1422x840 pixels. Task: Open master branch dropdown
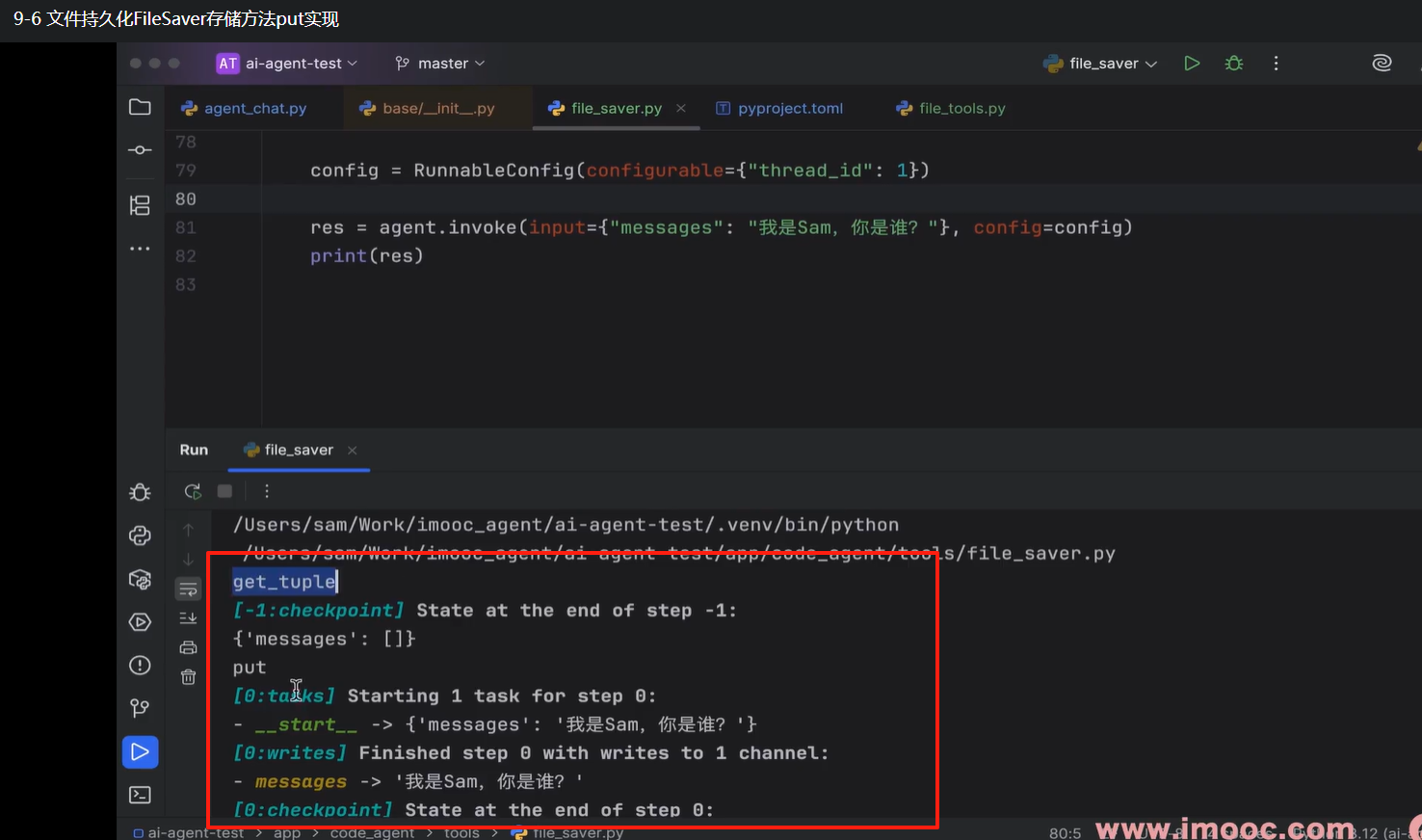[440, 64]
